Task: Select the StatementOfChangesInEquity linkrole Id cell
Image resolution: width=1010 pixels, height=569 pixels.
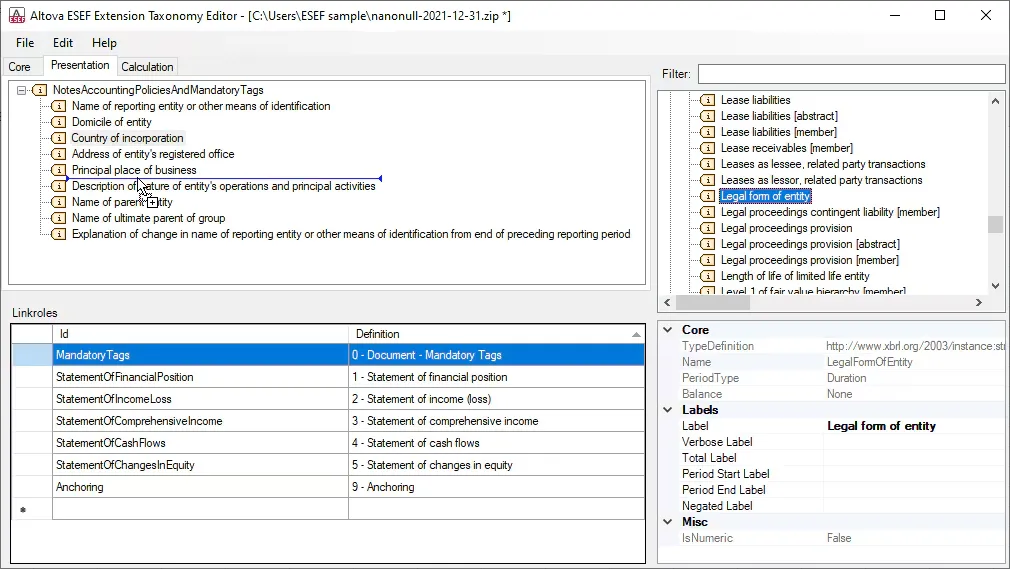Action: click(x=200, y=465)
